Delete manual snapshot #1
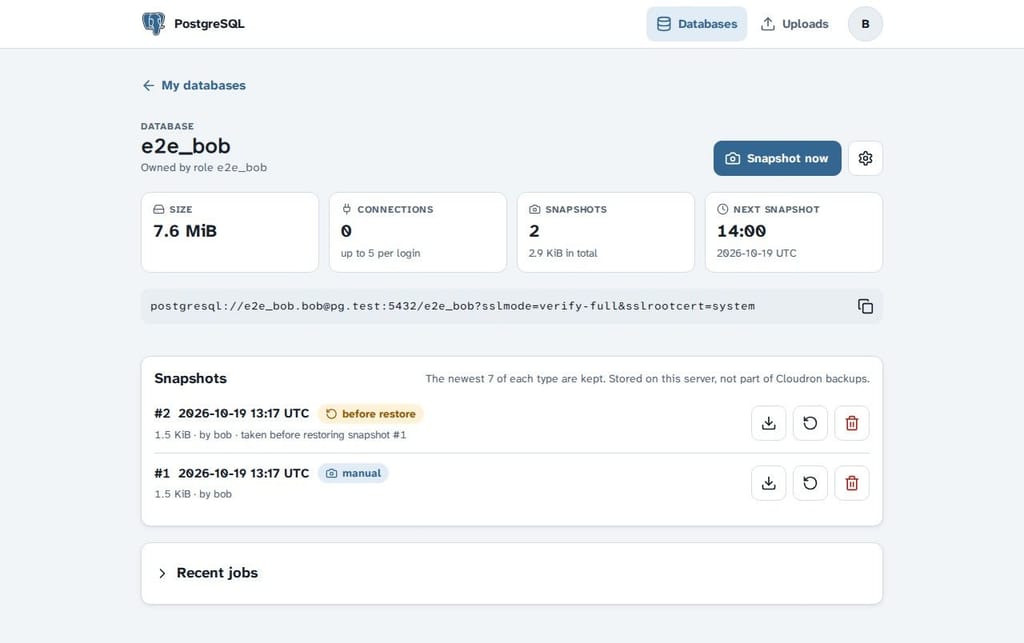Screen dimensions: 1024x643 852,483
